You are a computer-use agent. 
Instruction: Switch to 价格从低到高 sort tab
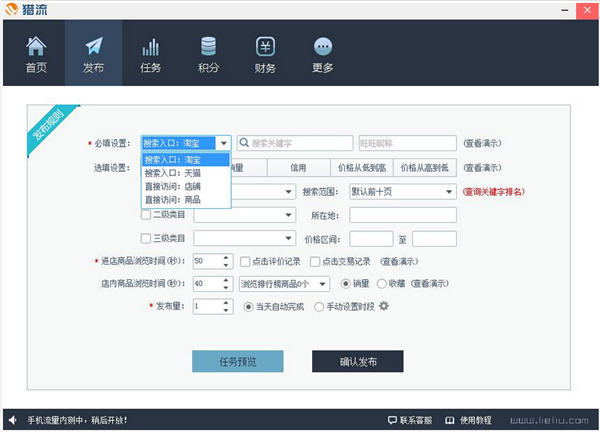pos(362,168)
